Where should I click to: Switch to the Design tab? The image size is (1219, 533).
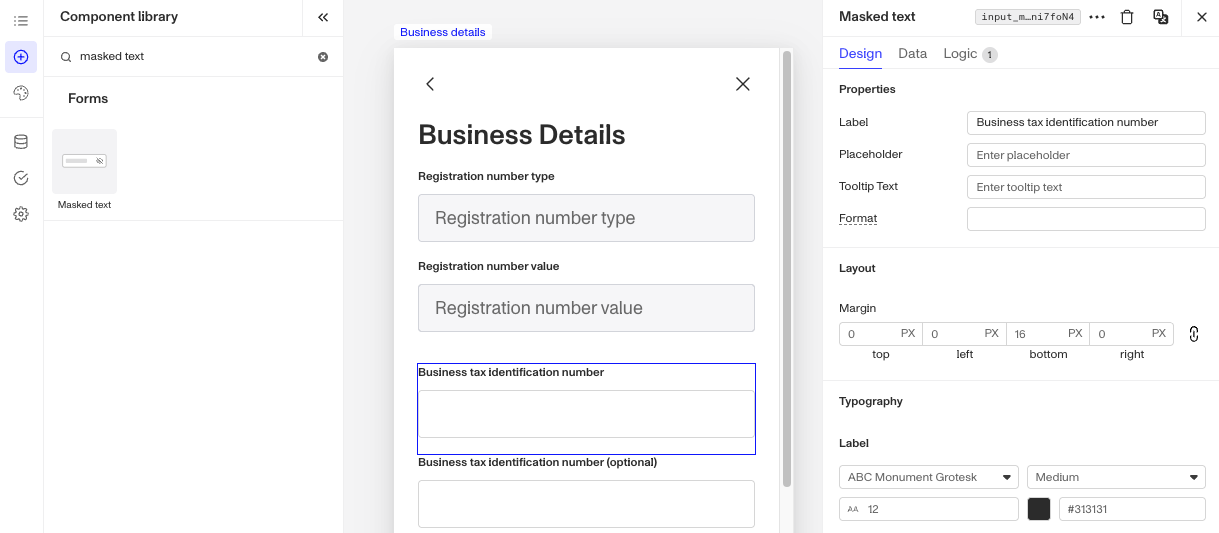click(x=860, y=54)
